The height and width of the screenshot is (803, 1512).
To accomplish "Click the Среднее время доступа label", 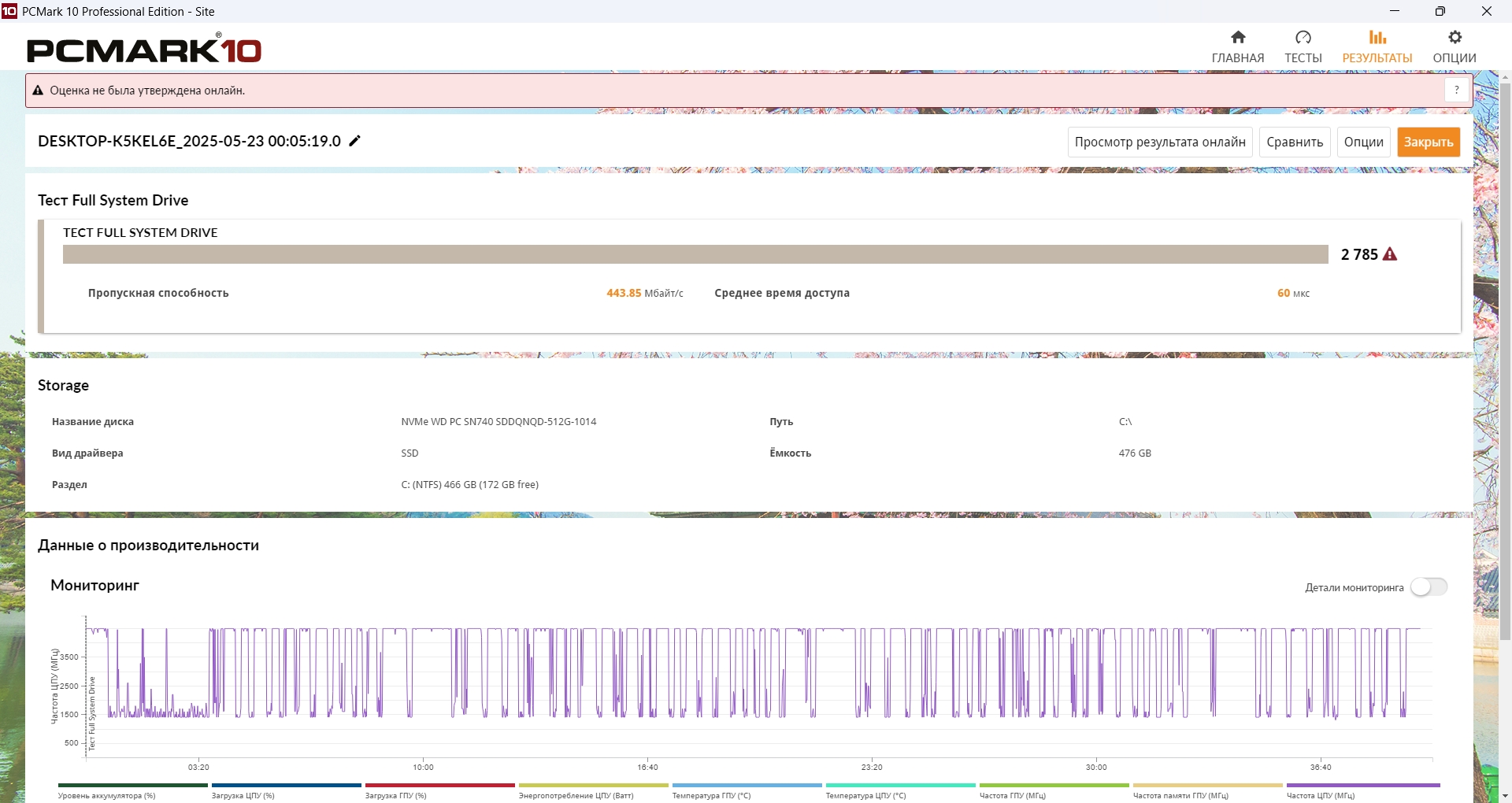I will (x=782, y=293).
